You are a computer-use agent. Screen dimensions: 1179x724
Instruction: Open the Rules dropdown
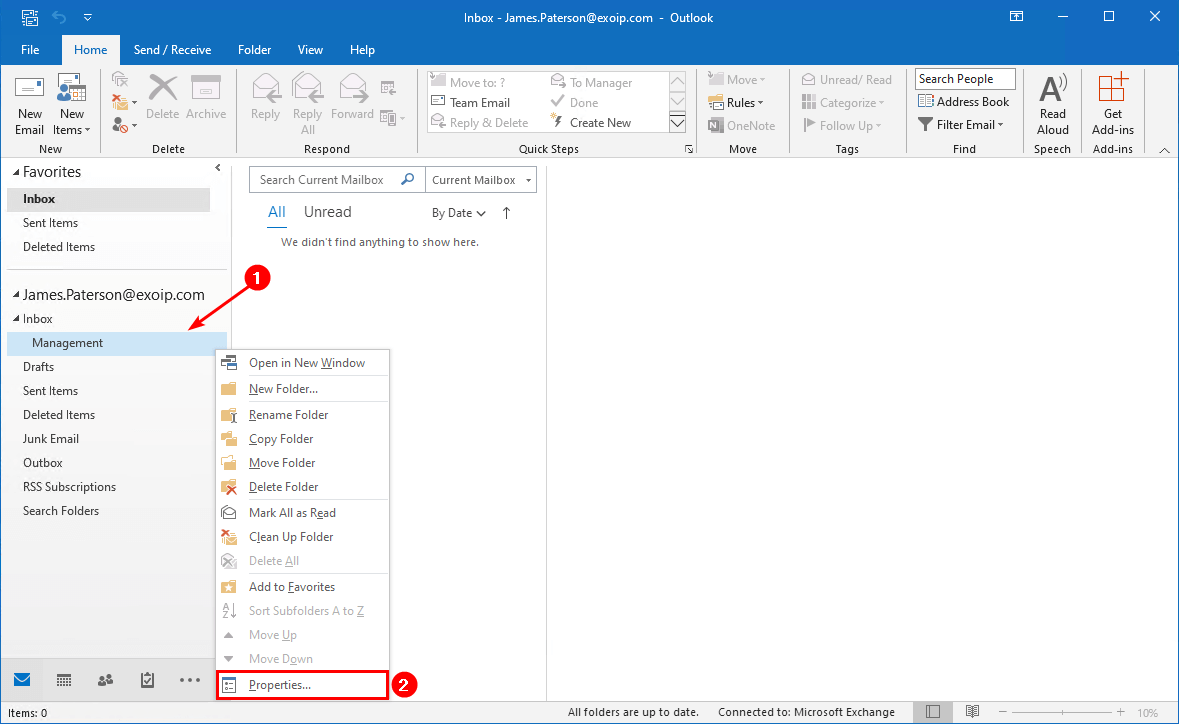click(x=739, y=102)
